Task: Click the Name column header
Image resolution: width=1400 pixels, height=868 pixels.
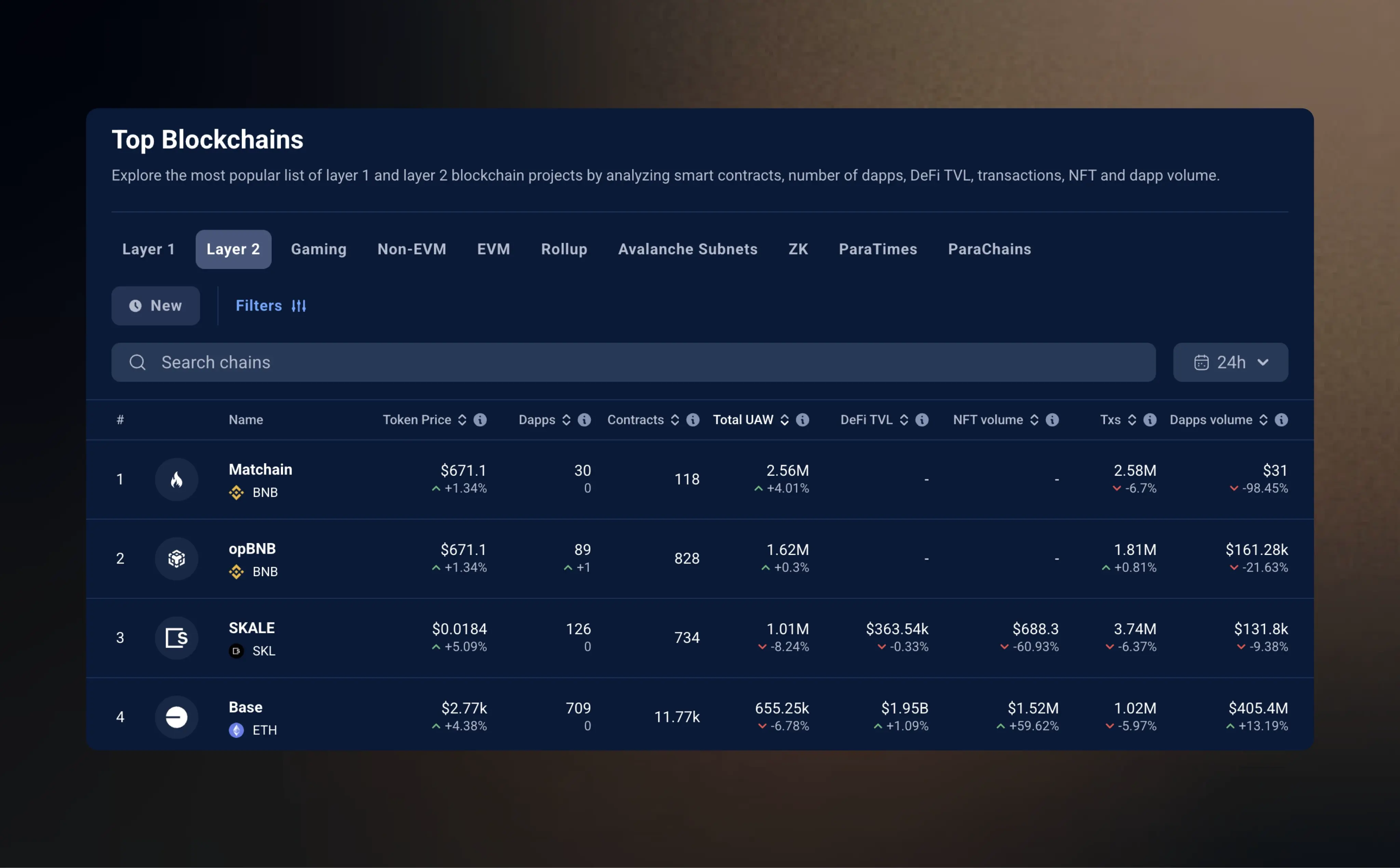Action: [246, 420]
